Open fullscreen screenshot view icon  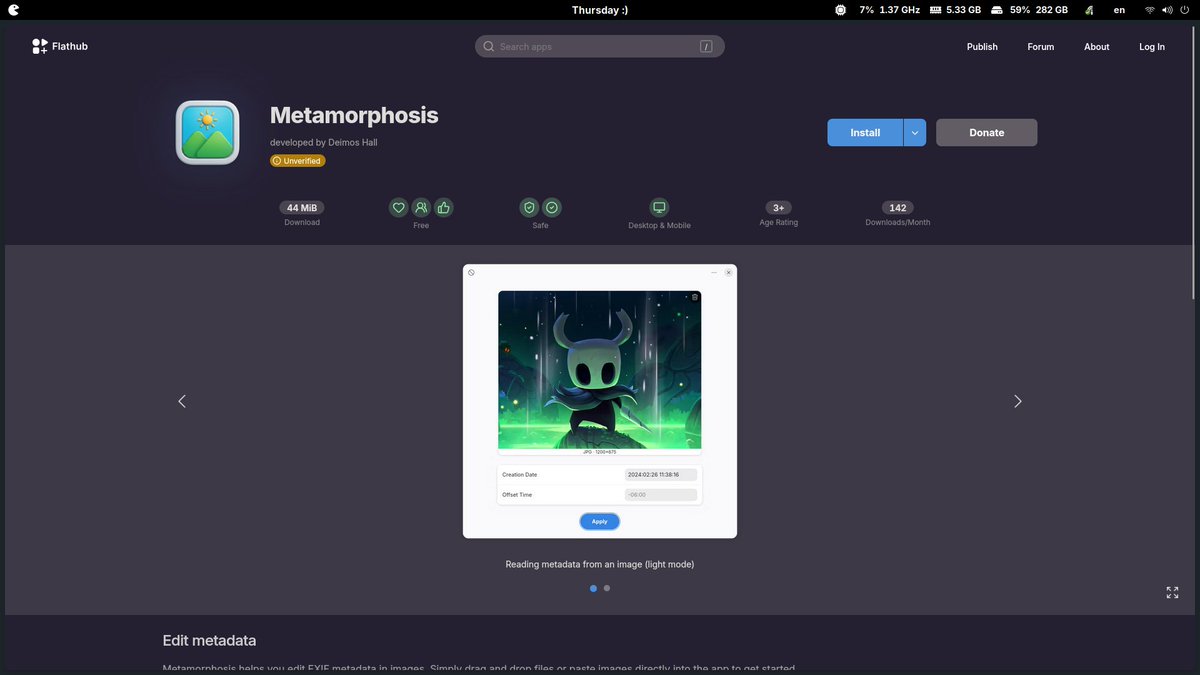(x=1172, y=592)
